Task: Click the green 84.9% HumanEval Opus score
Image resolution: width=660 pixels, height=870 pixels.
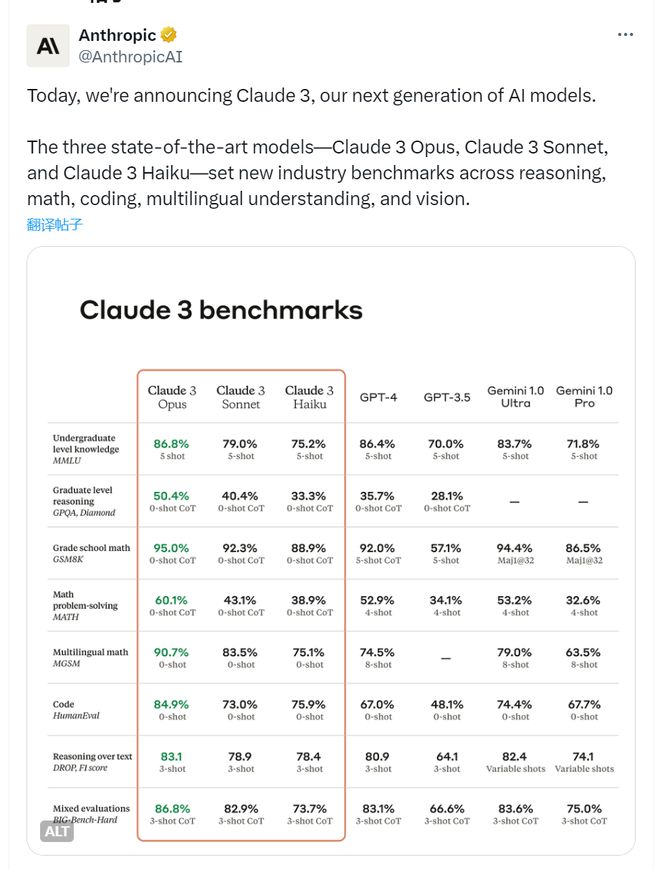Action: click(x=171, y=705)
